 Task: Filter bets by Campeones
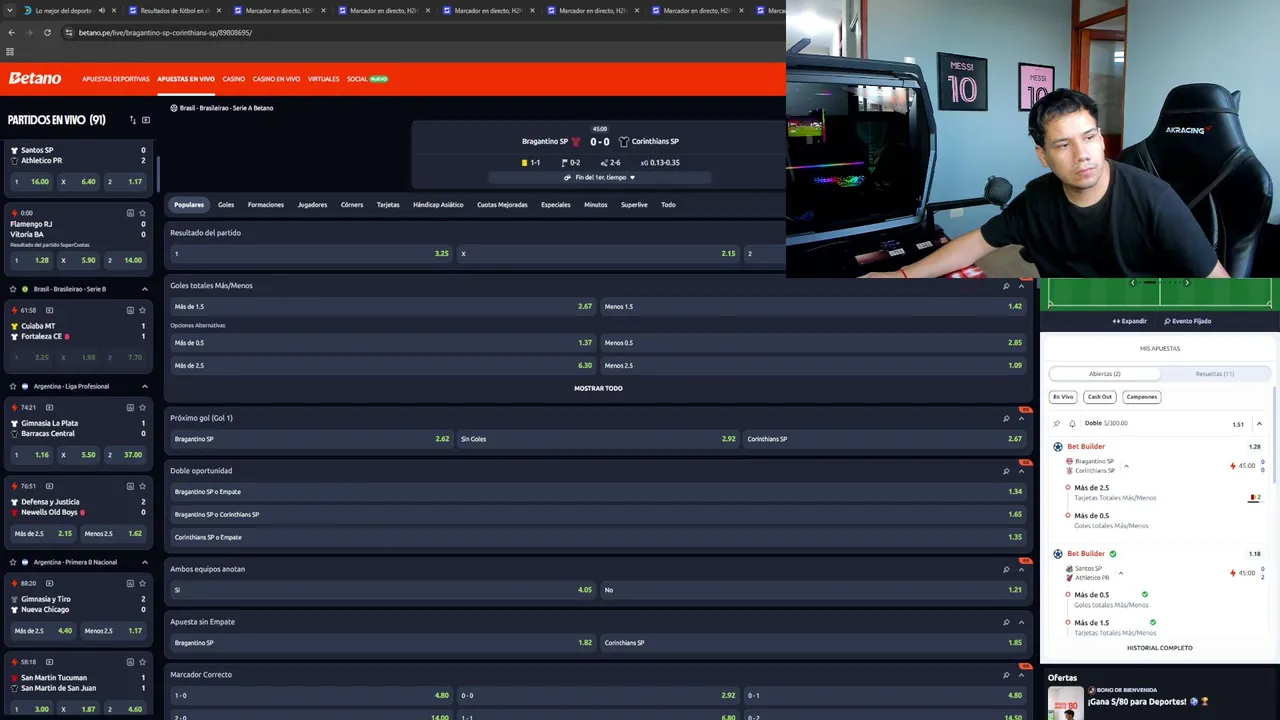(x=1141, y=397)
